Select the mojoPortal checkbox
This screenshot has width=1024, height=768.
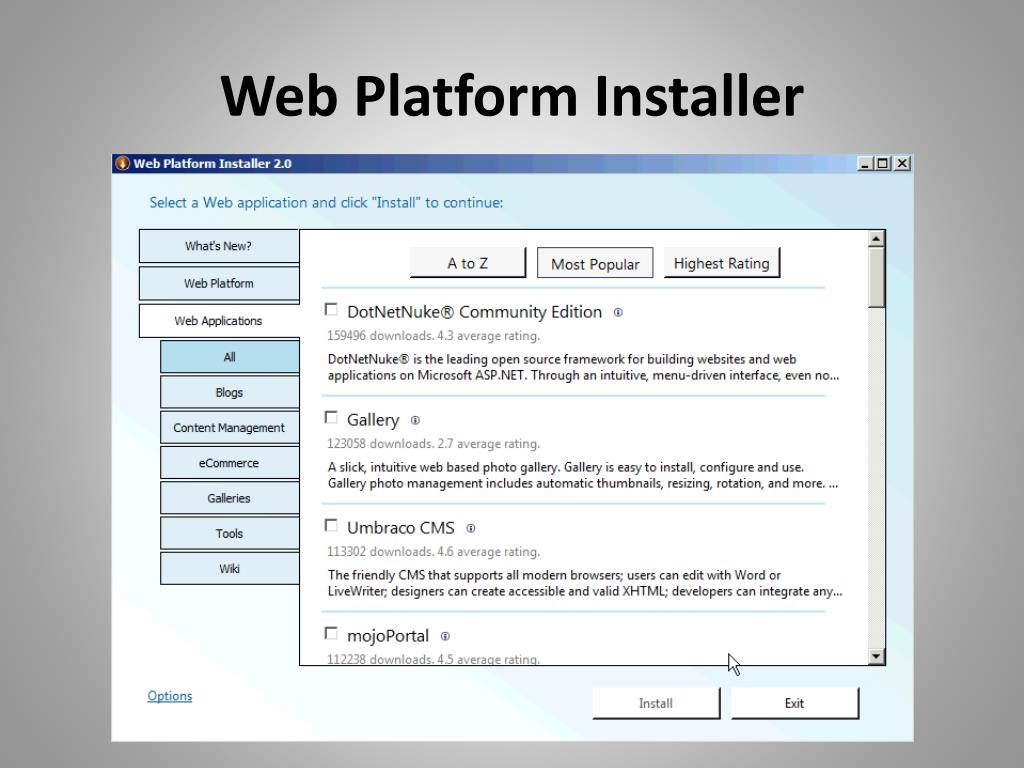coord(332,633)
